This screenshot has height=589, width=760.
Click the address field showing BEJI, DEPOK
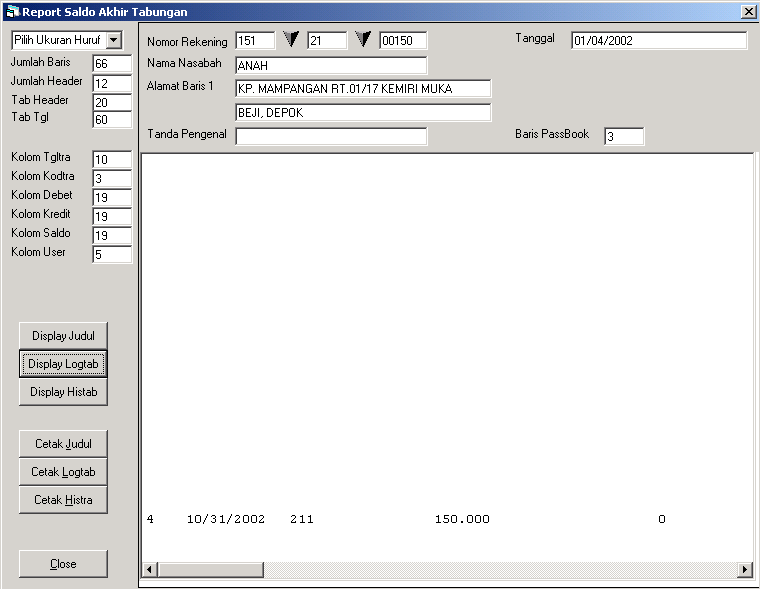click(363, 112)
